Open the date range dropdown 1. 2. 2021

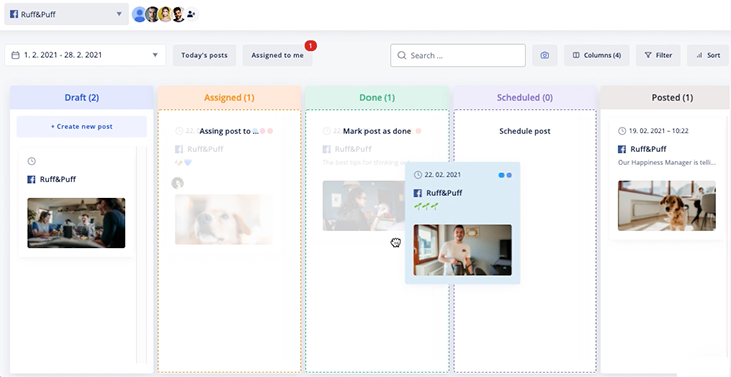tap(85, 55)
